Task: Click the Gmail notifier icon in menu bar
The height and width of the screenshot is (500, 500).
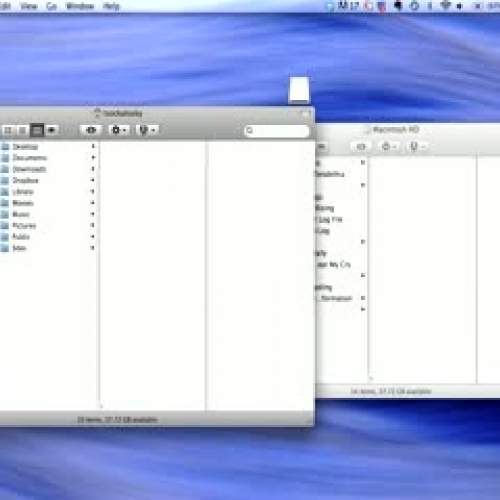Action: point(348,6)
